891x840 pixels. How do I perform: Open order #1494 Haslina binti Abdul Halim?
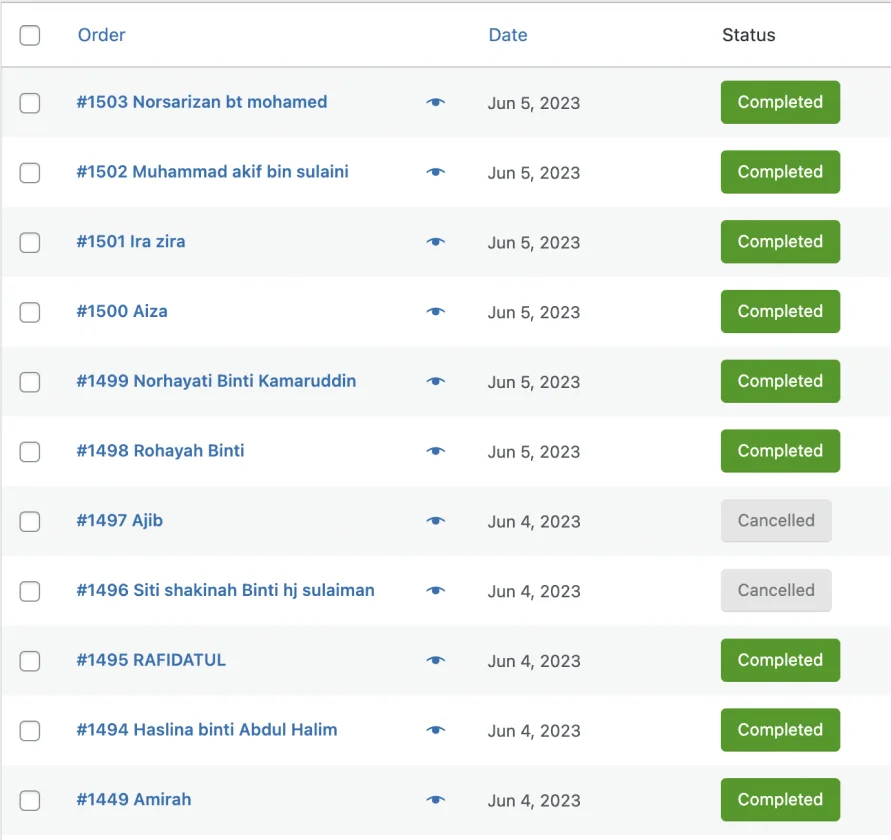coord(207,730)
